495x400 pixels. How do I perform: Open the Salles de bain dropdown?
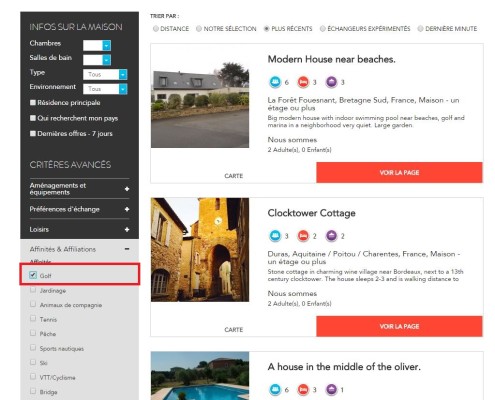pyautogui.click(x=97, y=60)
